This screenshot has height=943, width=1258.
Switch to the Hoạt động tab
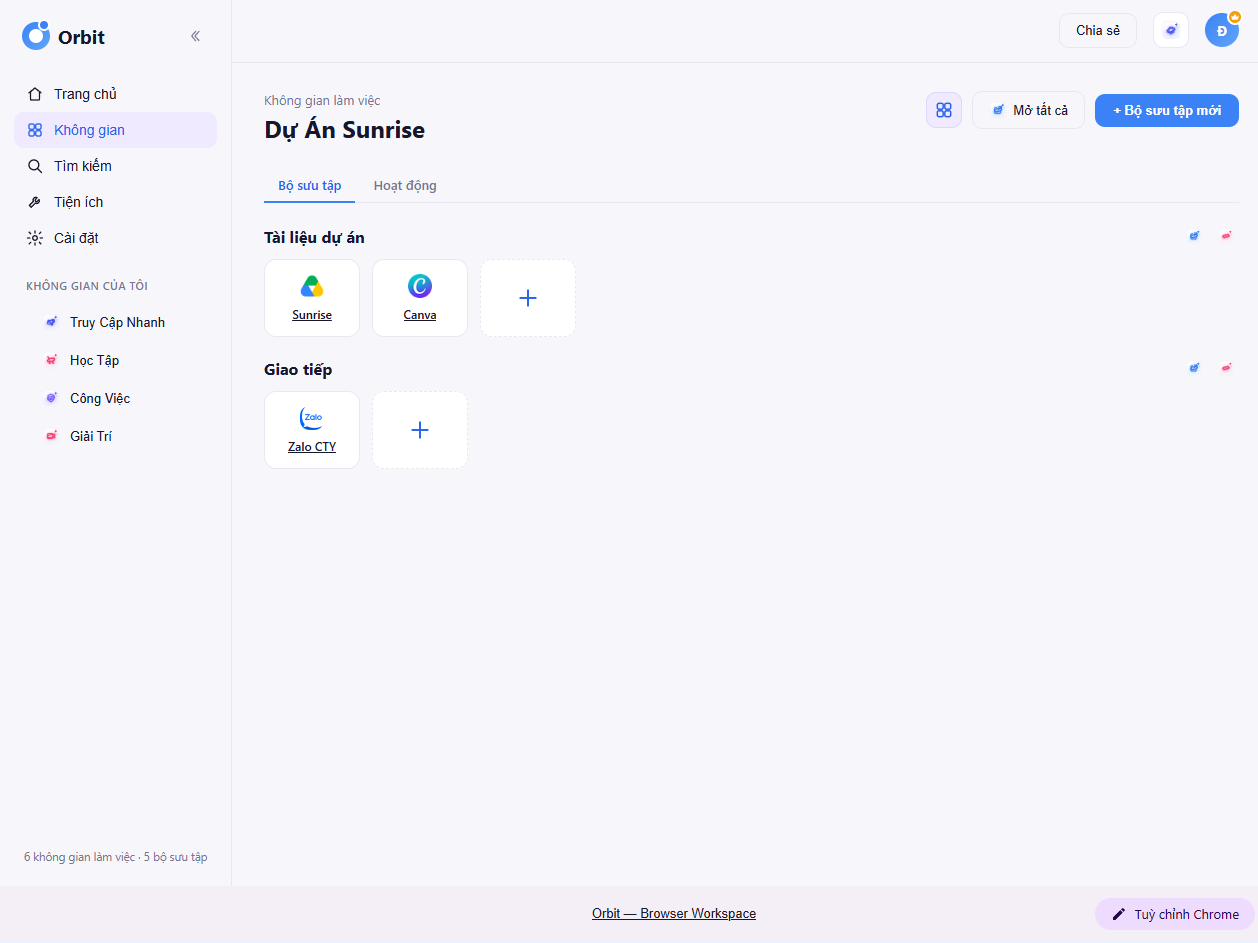405,186
